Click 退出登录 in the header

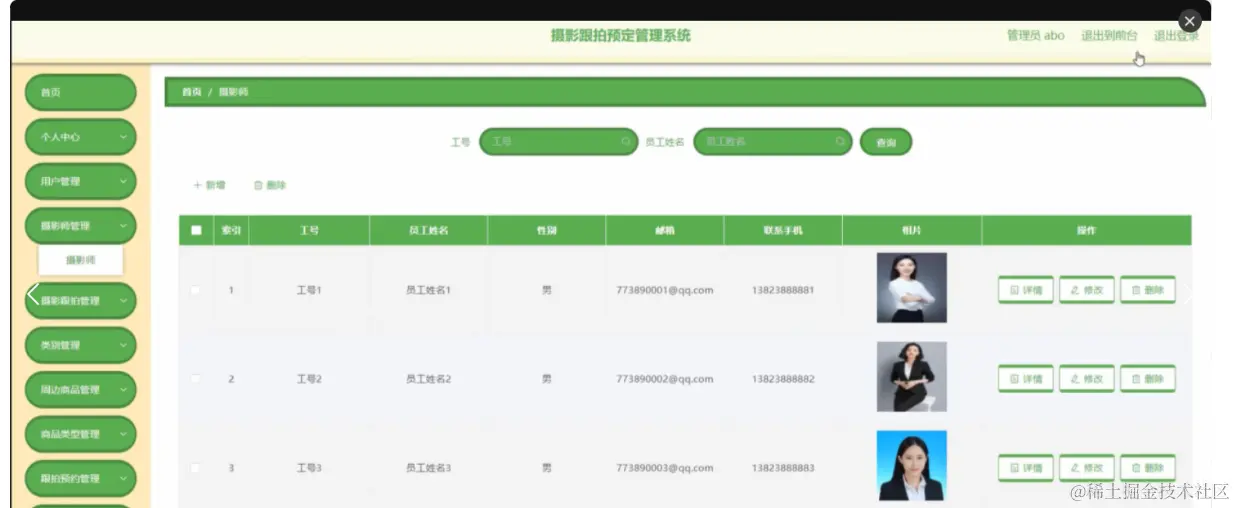(1176, 36)
